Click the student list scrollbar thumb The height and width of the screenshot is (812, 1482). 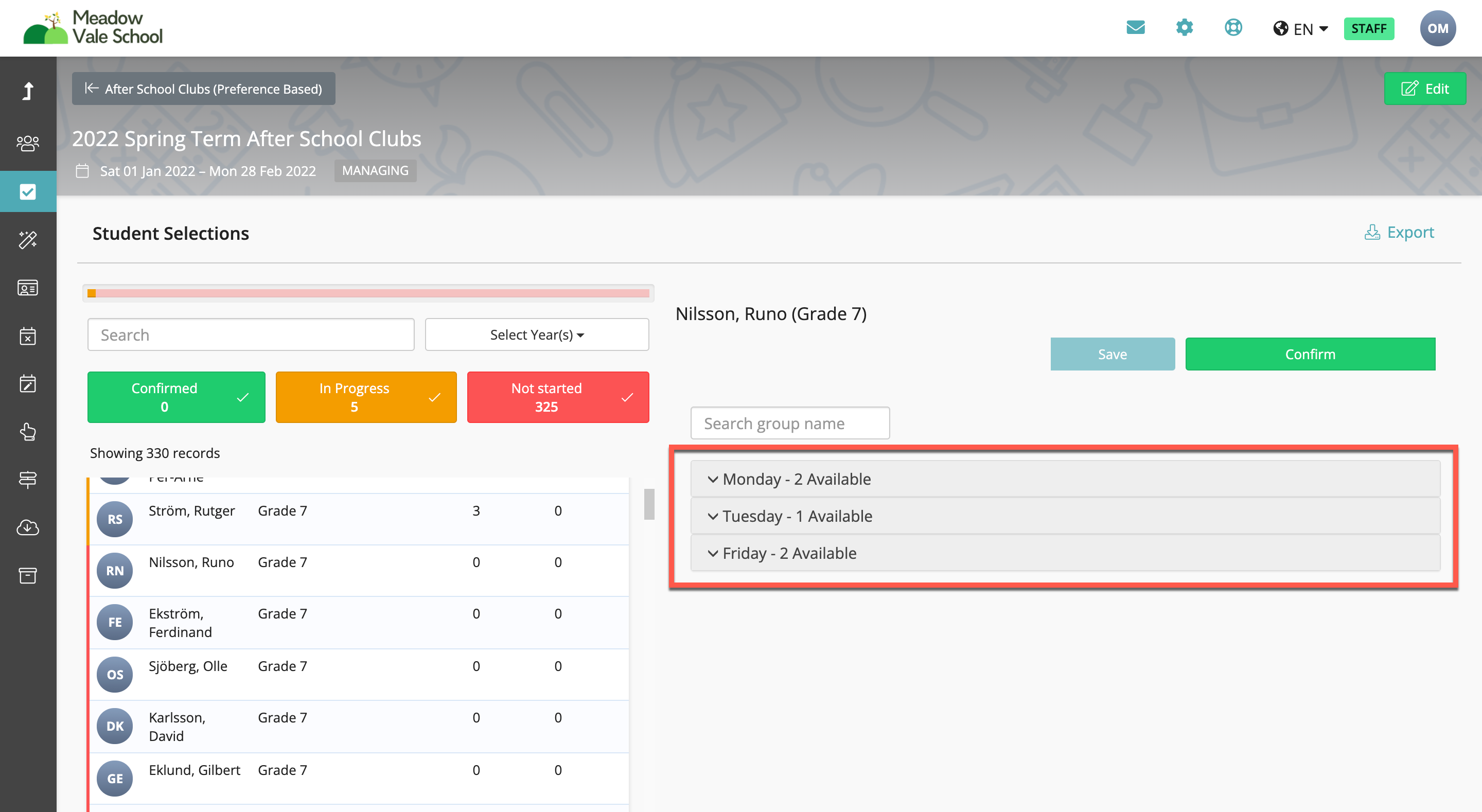(649, 504)
